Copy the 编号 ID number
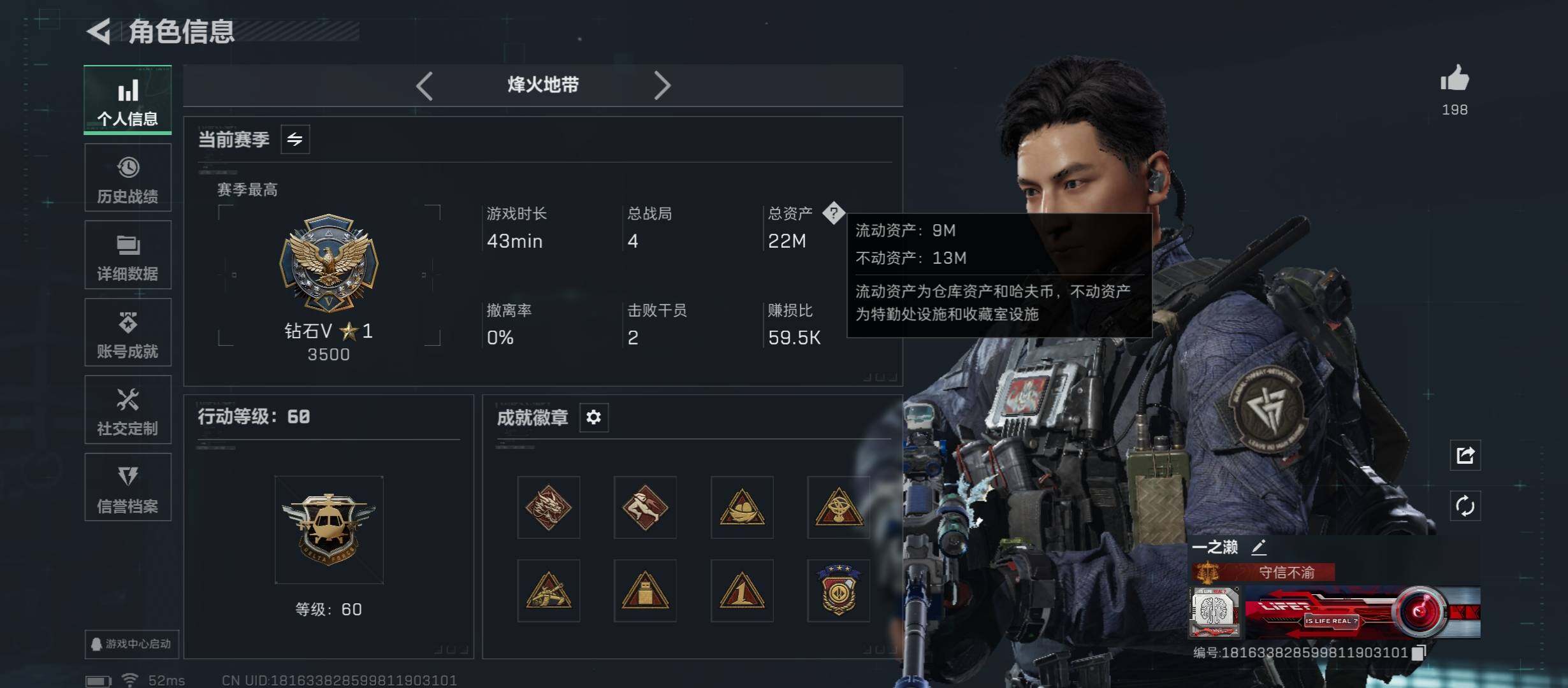The width and height of the screenshot is (1568, 688). coord(1418,652)
